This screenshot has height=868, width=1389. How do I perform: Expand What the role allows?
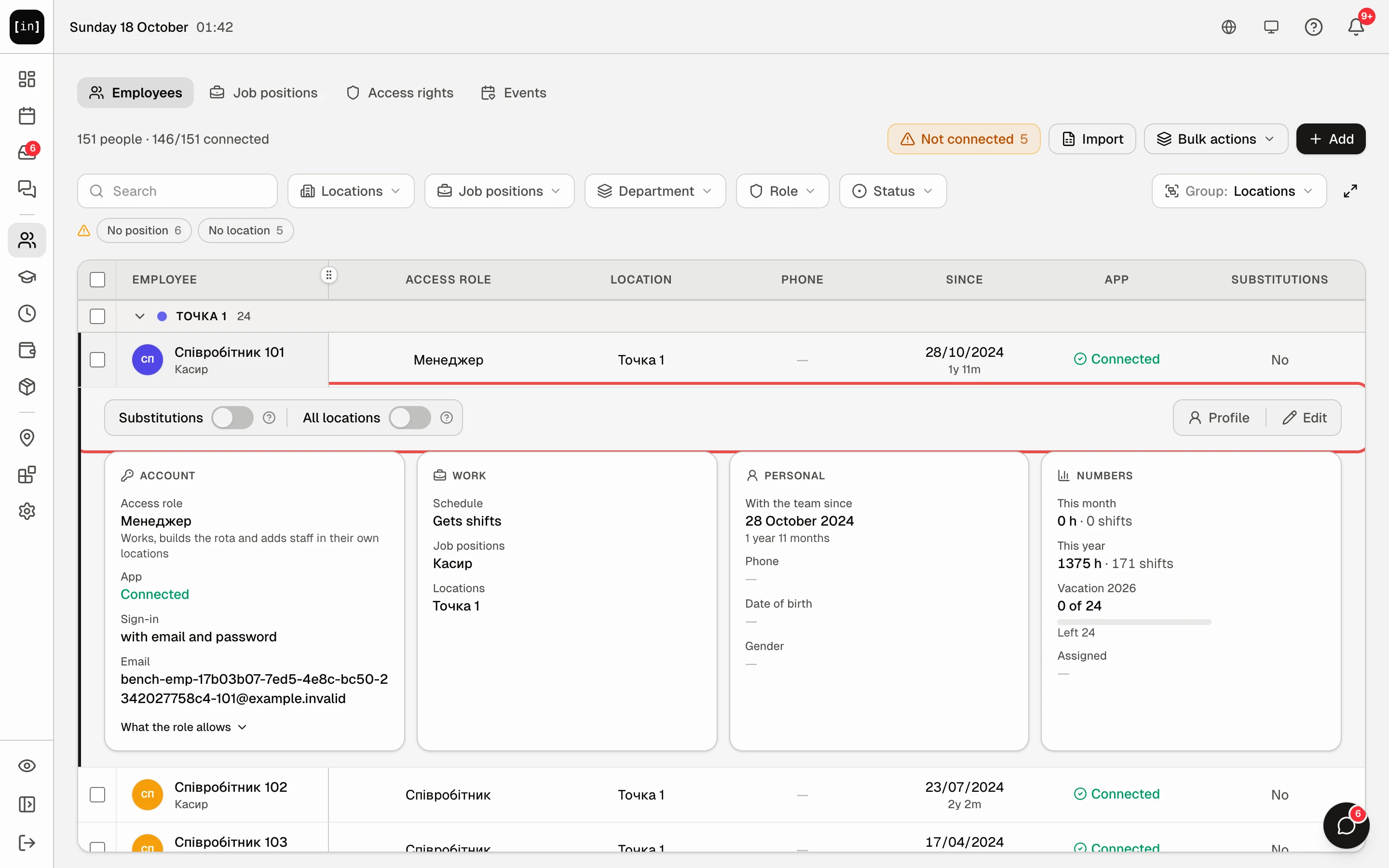tap(184, 727)
